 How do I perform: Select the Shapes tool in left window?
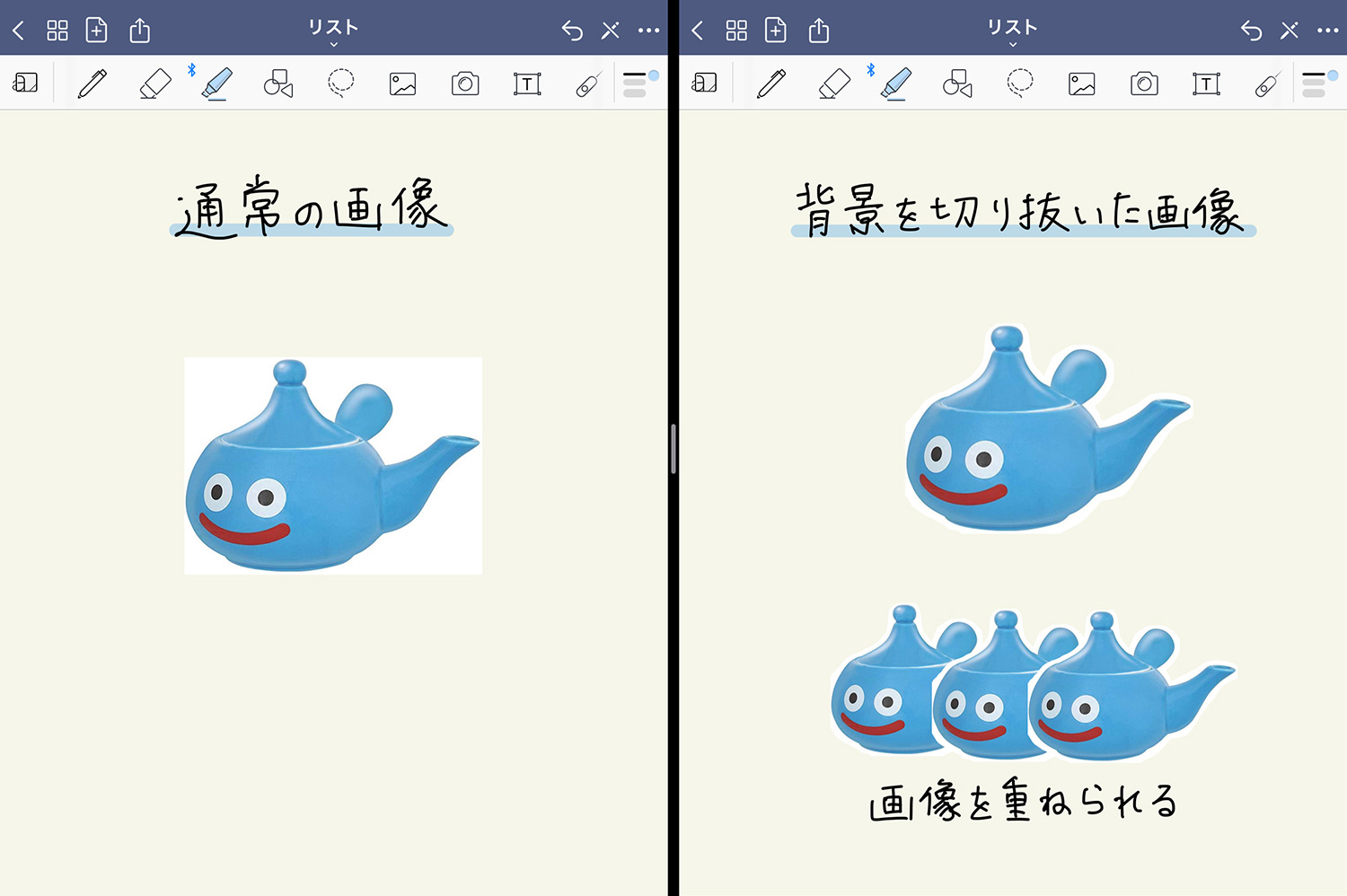(278, 83)
